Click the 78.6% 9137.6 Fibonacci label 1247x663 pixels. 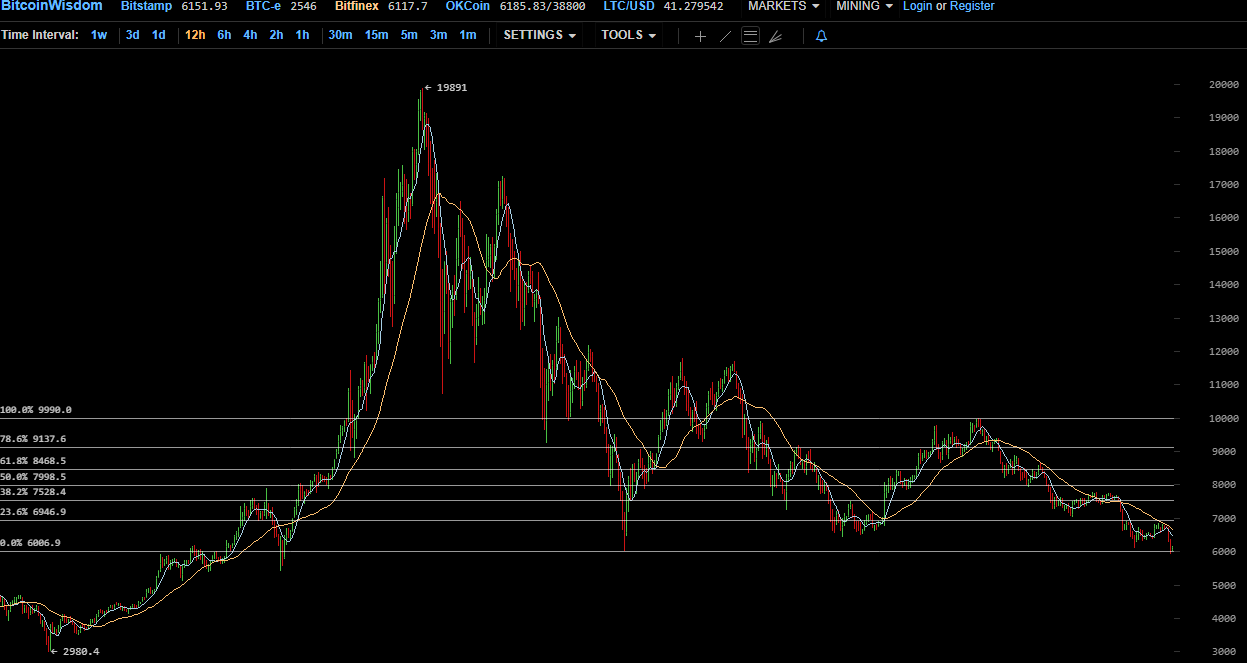click(33, 439)
